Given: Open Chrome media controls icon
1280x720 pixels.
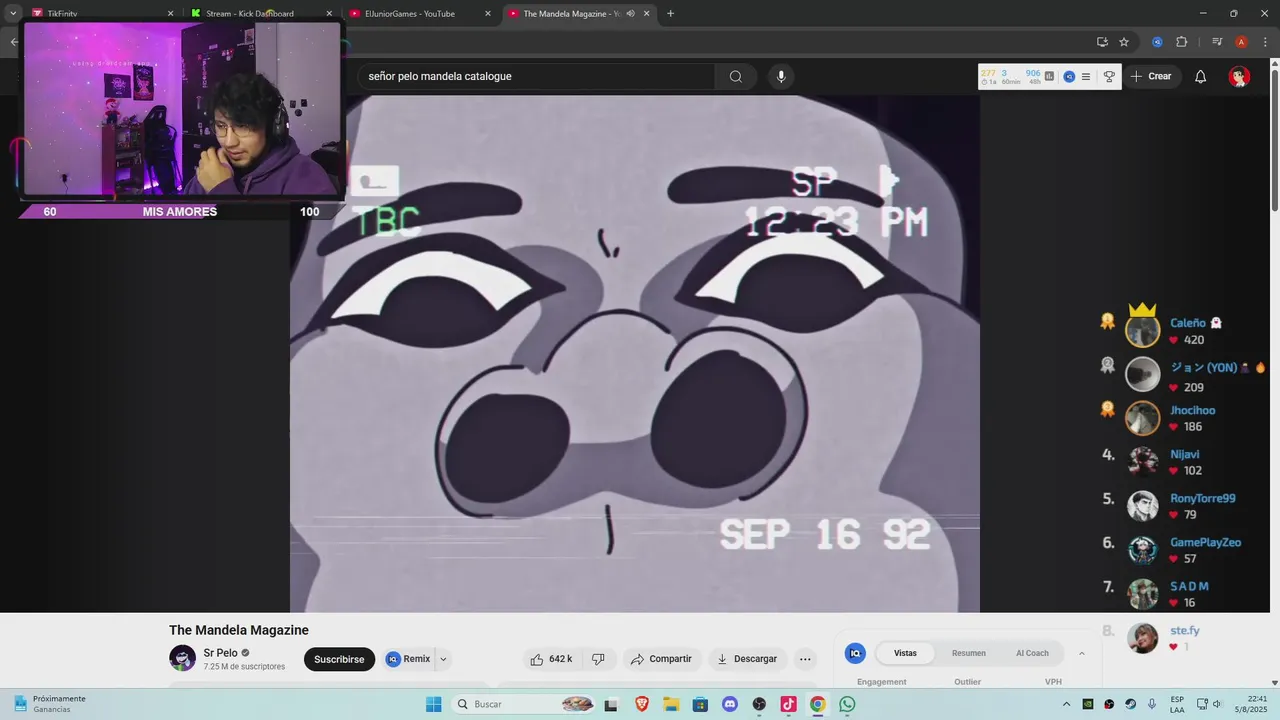Looking at the screenshot, I should tap(1217, 42).
